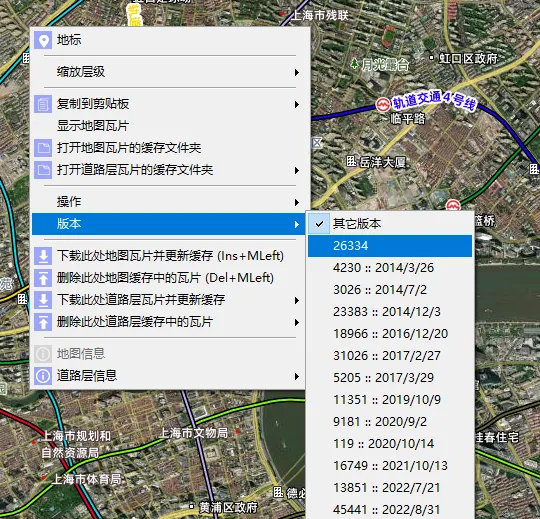The width and height of the screenshot is (540, 519).
Task: Select 打开地图瓦片的缓存文件夹 entry
Action: [x=168, y=148]
